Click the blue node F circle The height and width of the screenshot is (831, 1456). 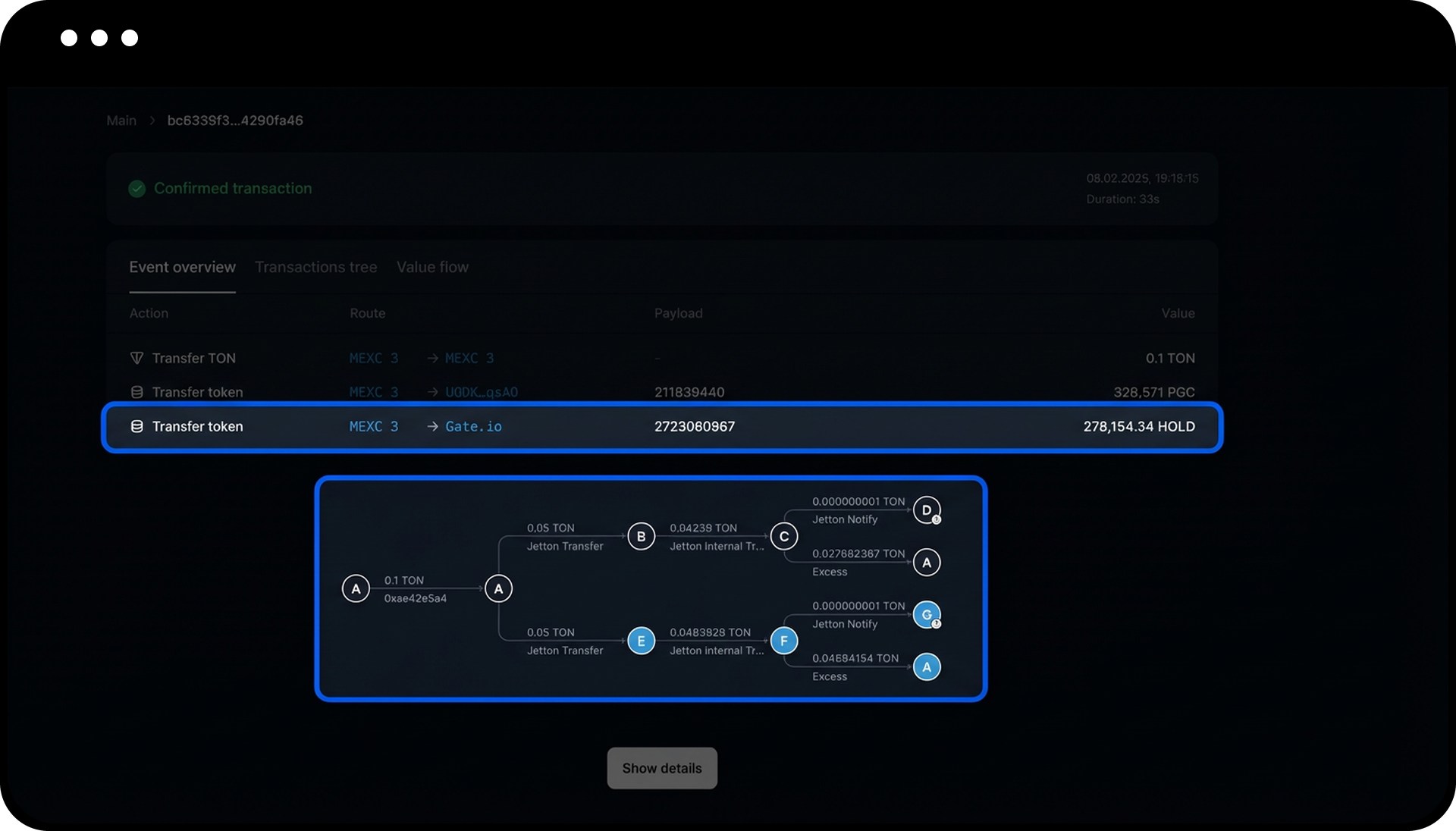783,641
